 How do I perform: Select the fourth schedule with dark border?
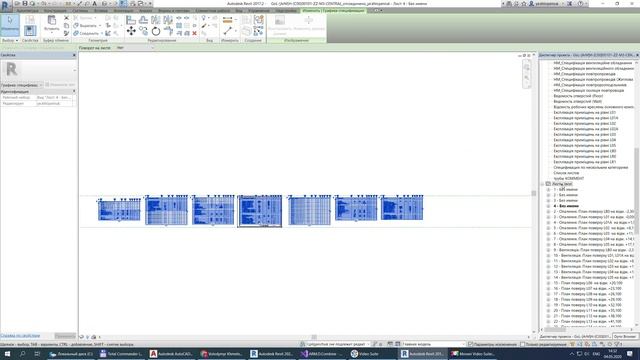260,211
